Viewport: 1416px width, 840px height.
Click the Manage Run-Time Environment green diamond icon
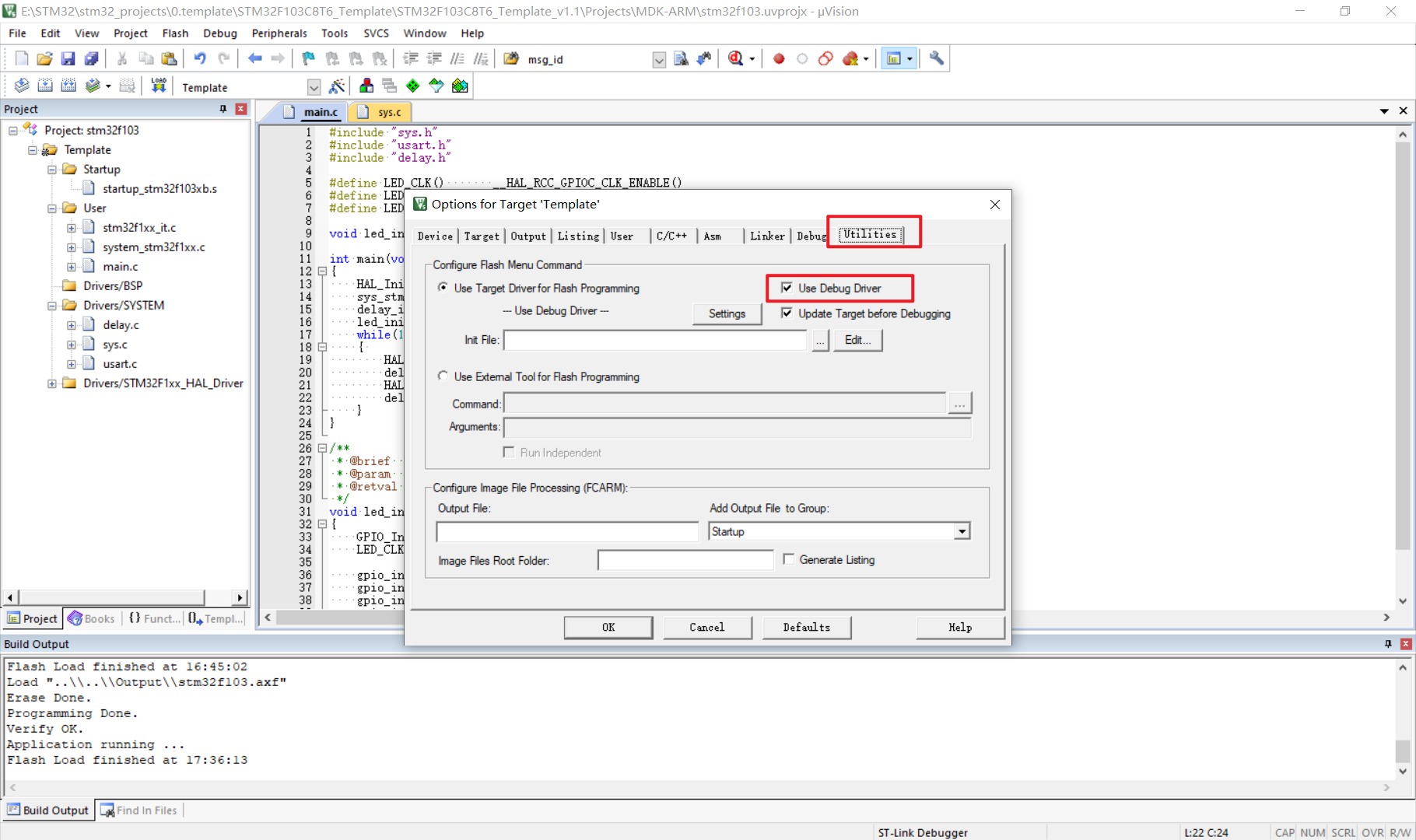[413, 86]
